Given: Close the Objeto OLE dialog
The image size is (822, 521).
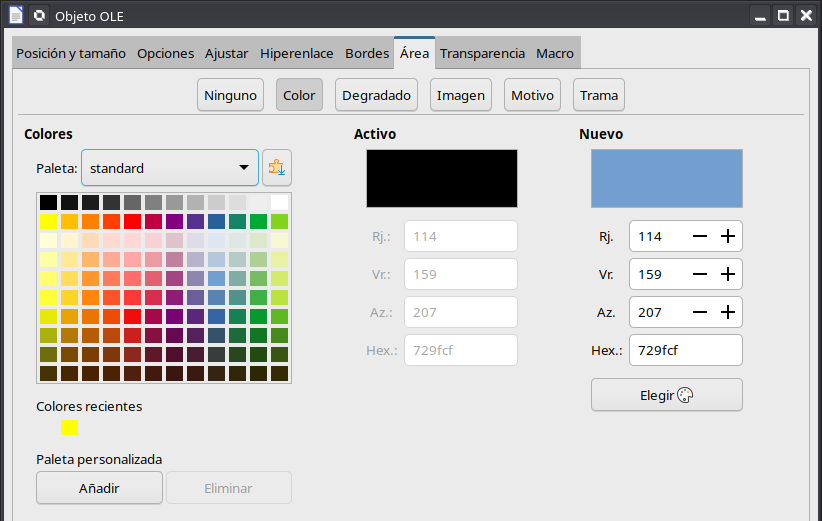Looking at the screenshot, I should [x=806, y=16].
